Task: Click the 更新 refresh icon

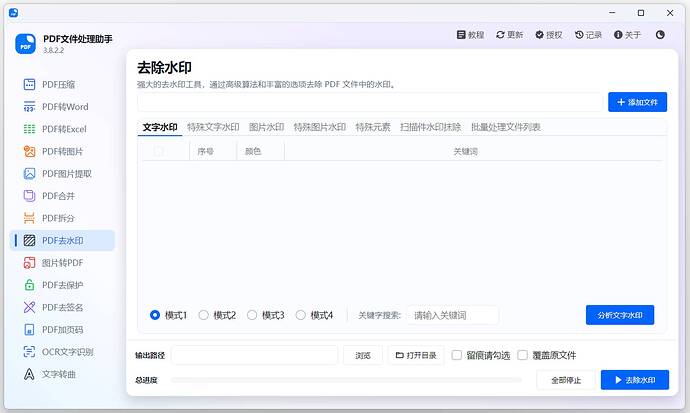Action: coord(500,35)
